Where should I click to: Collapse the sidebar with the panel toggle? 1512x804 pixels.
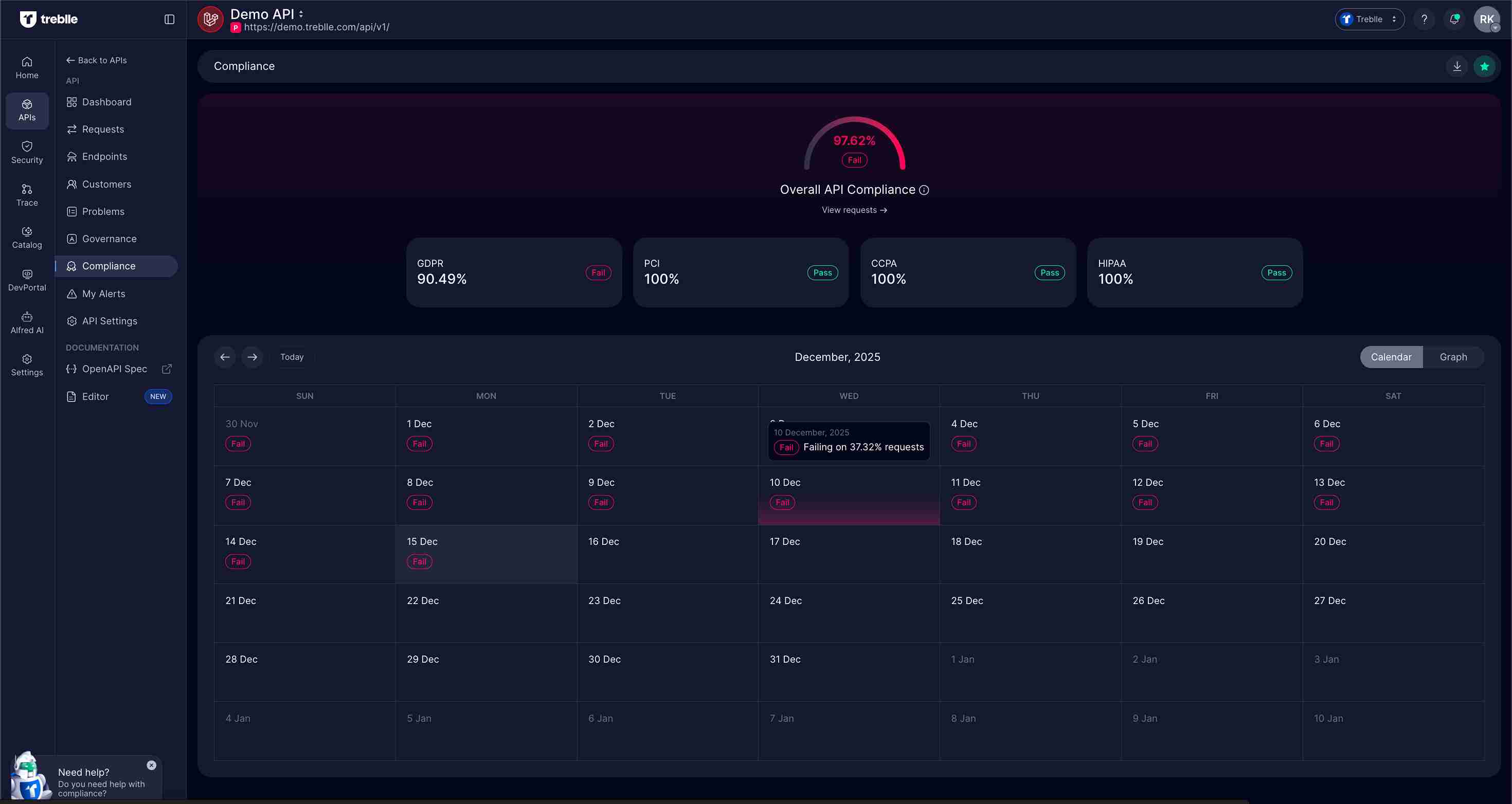(x=169, y=19)
